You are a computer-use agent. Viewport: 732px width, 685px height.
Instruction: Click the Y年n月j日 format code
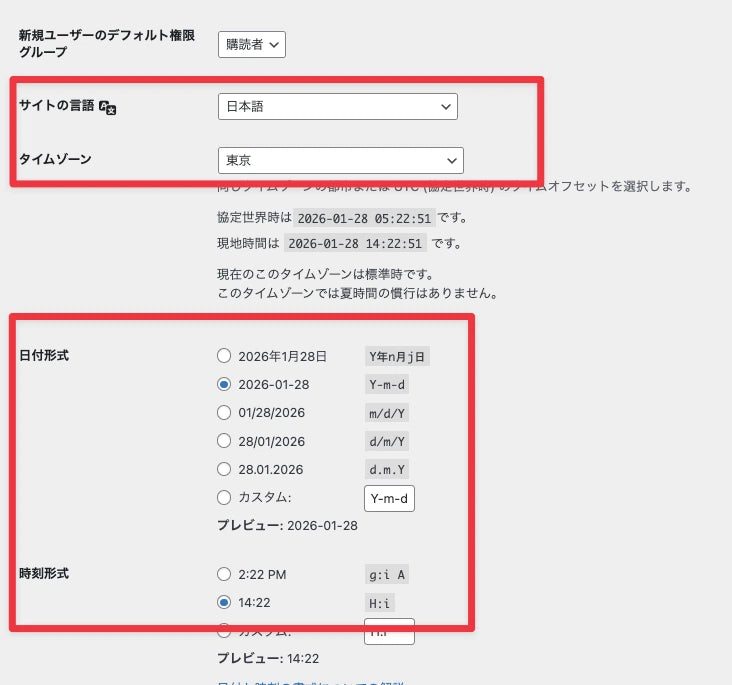(397, 357)
